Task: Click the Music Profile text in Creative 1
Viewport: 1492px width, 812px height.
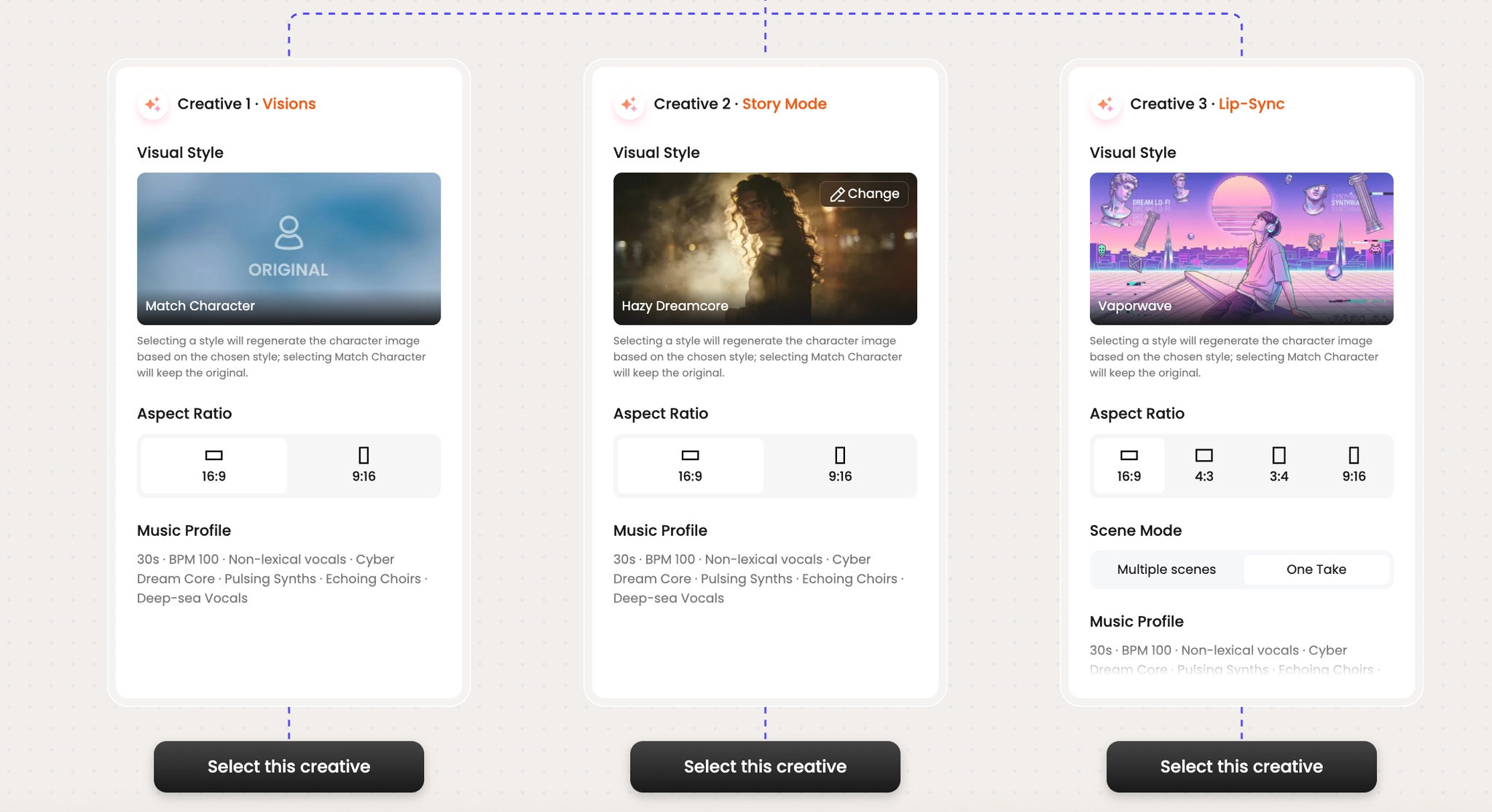Action: click(282, 579)
